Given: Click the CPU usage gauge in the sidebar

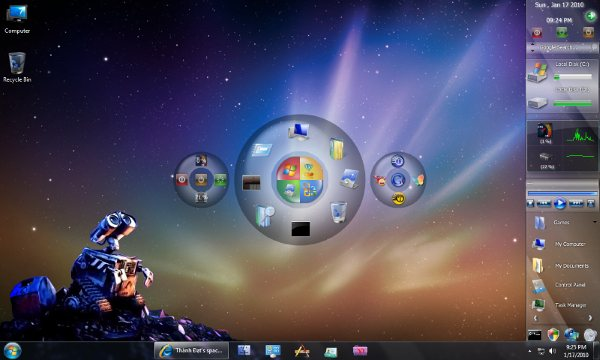Looking at the screenshot, I should tap(545, 130).
